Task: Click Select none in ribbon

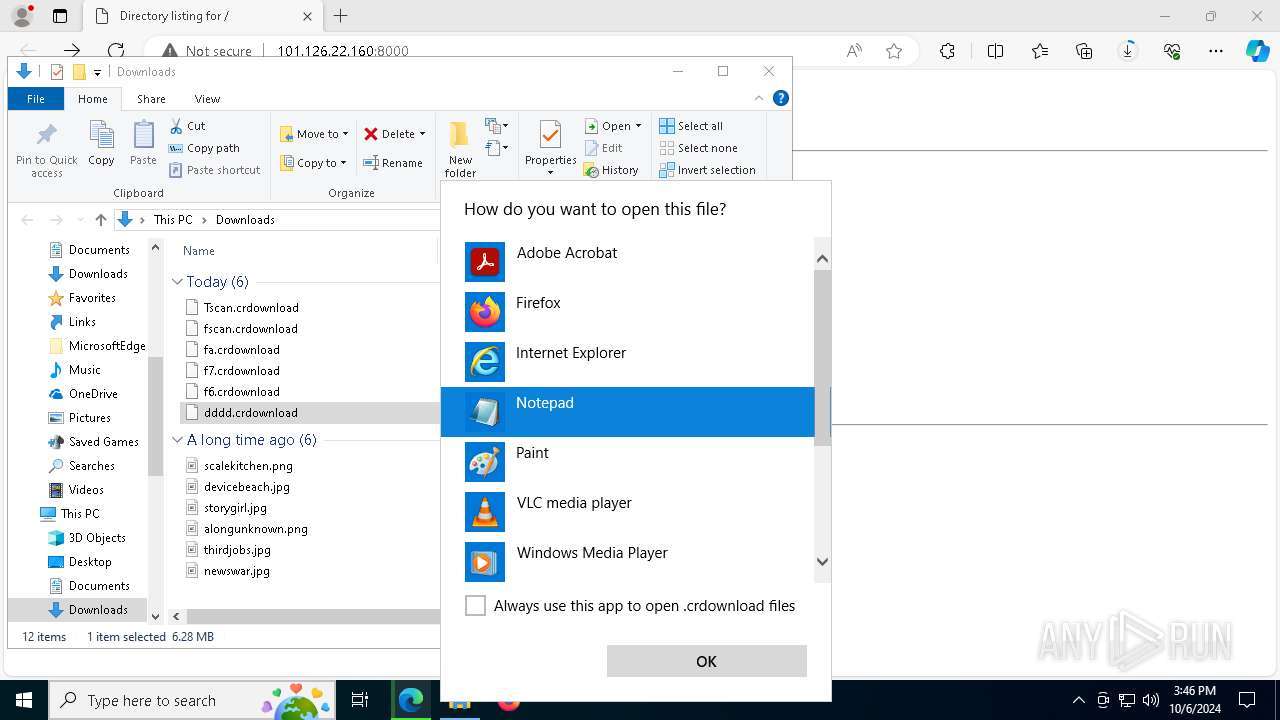Action: click(x=698, y=148)
